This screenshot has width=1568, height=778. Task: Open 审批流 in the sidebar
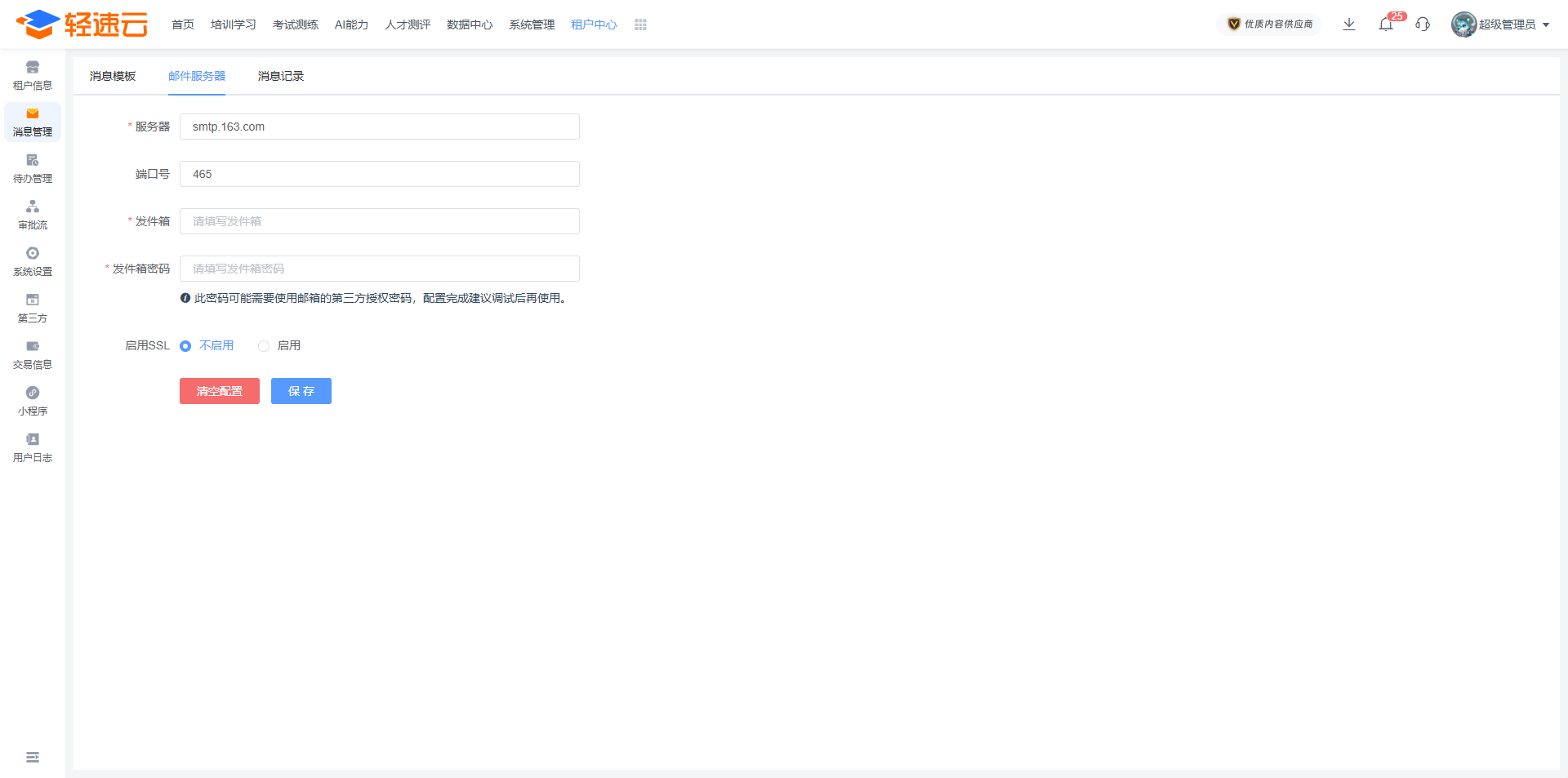[33, 215]
